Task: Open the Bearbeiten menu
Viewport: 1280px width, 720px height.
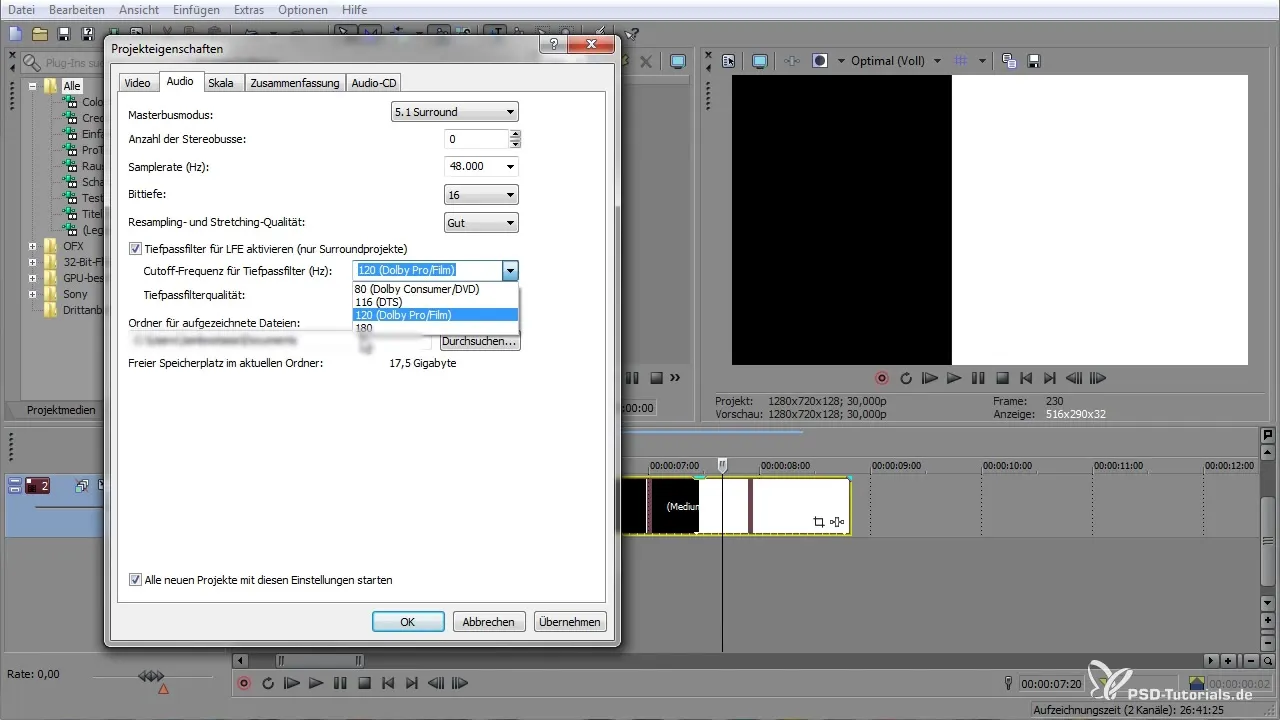Action: pyautogui.click(x=76, y=10)
